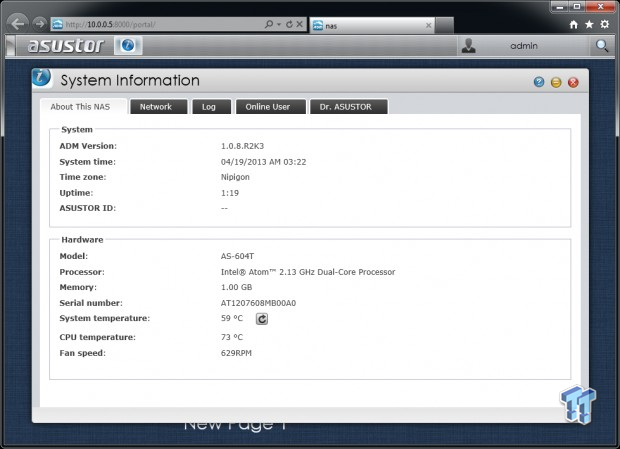
Task: Close the System Information window (red button)
Action: pyautogui.click(x=573, y=82)
